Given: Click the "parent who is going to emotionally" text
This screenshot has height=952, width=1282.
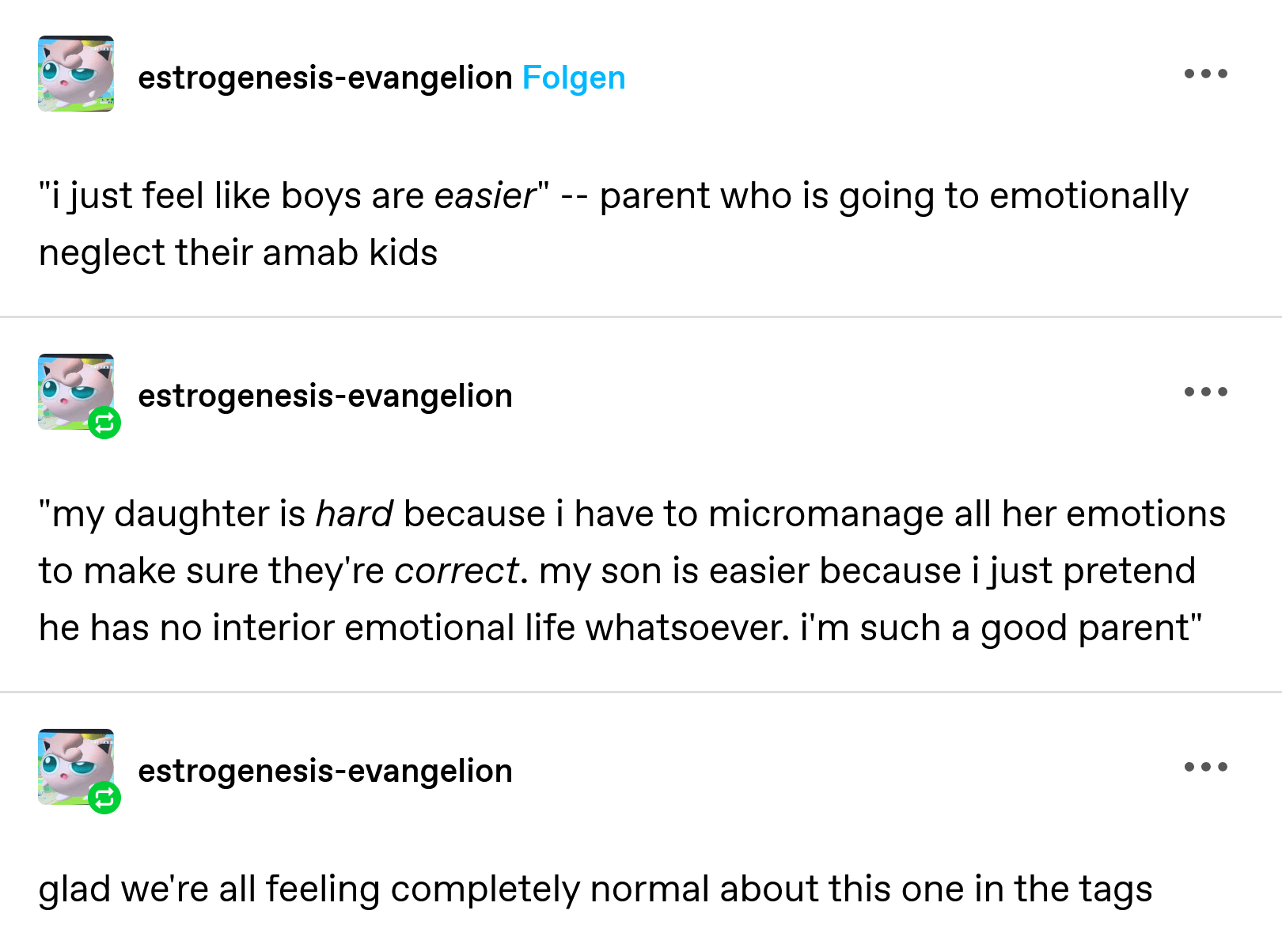Looking at the screenshot, I should (894, 196).
